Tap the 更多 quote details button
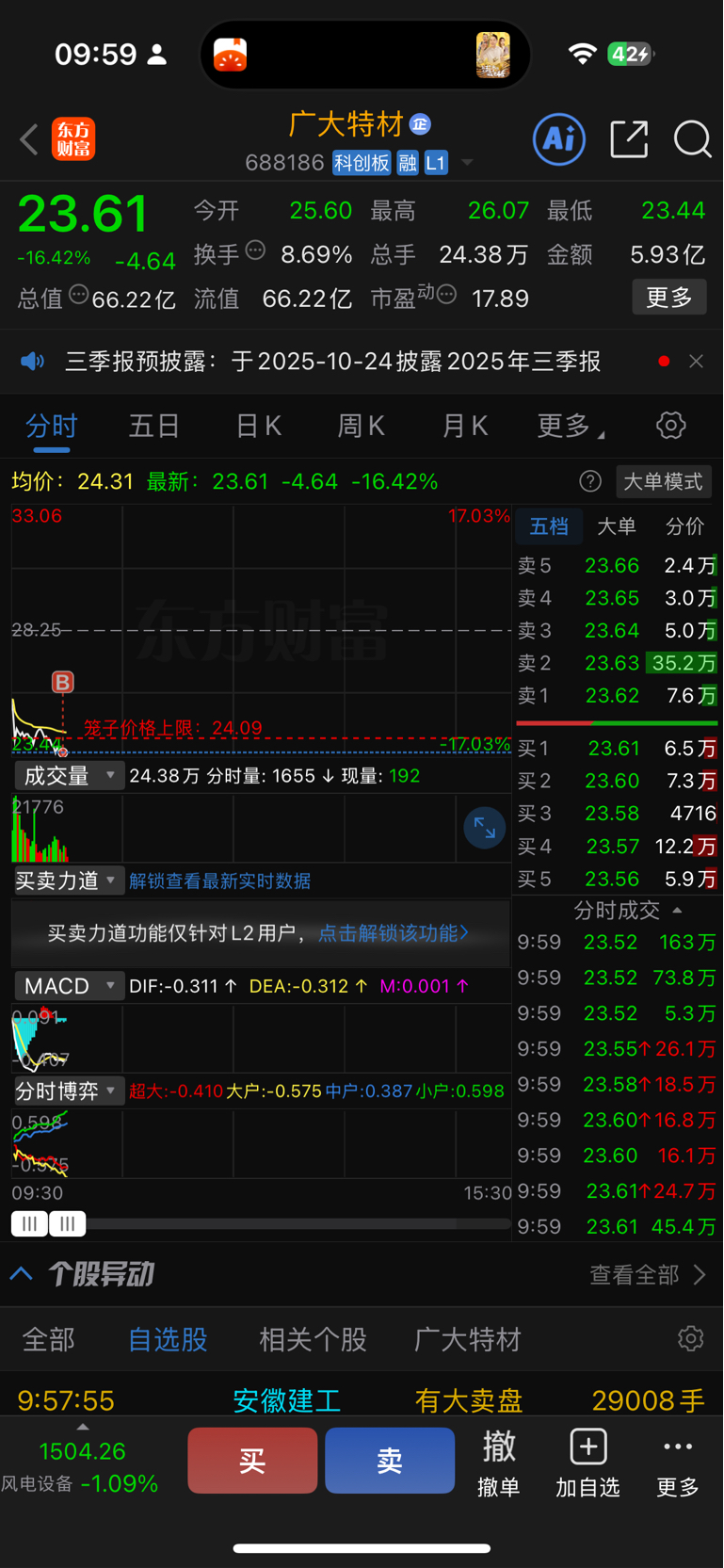Image resolution: width=724 pixels, height=1568 pixels. (x=669, y=298)
